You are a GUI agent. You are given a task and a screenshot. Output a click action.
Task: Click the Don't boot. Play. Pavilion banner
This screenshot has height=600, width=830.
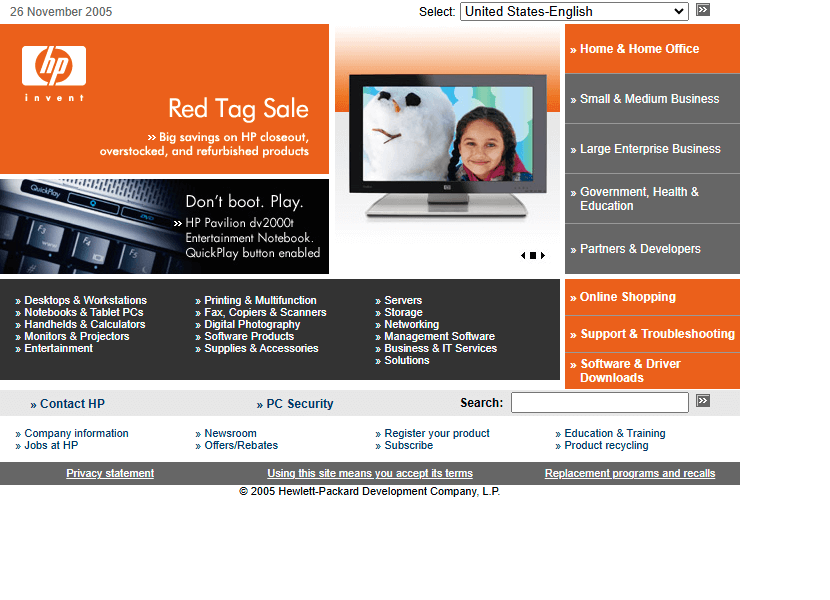tap(164, 226)
